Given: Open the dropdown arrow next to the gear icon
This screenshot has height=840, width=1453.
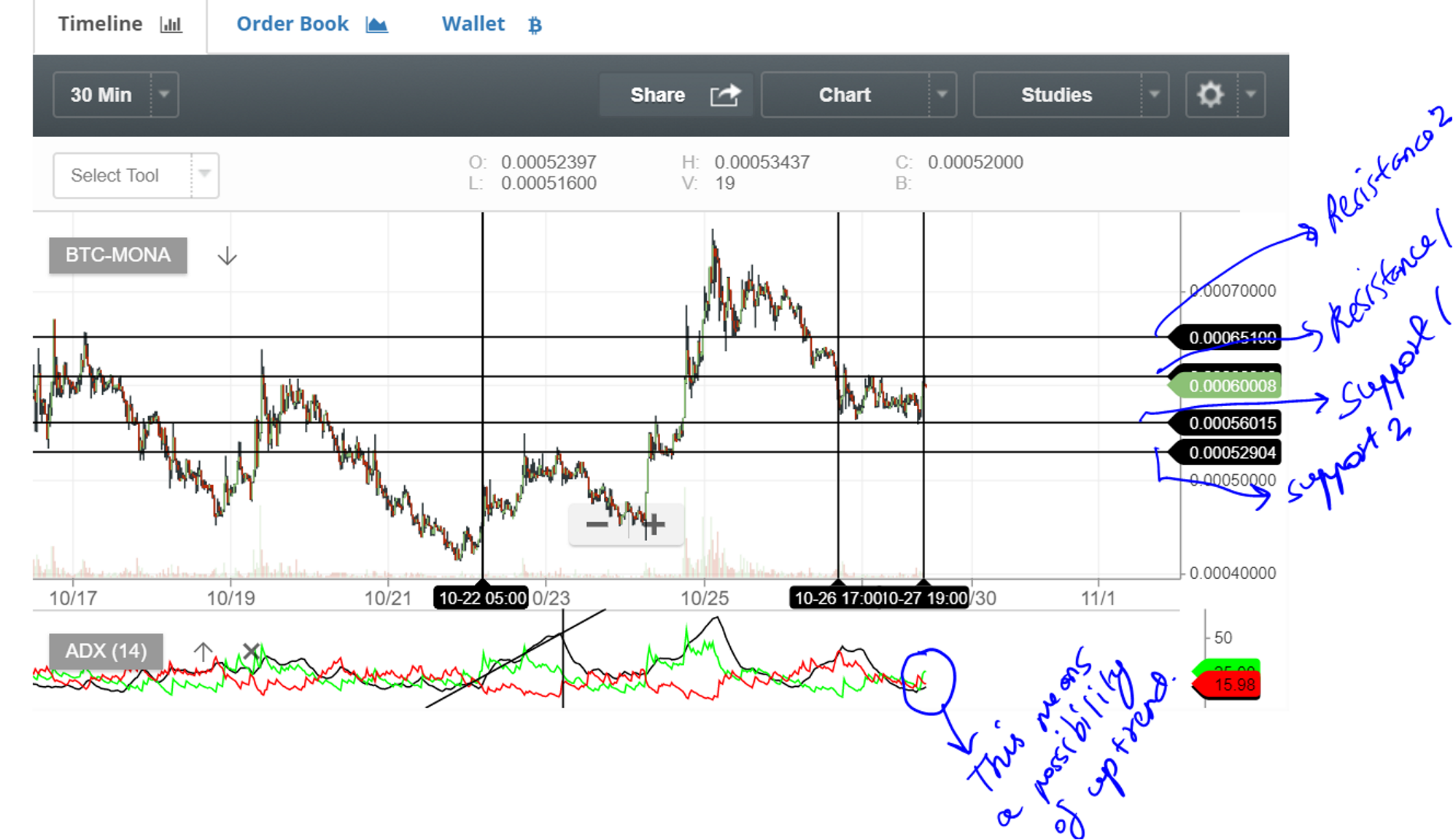Looking at the screenshot, I should [1251, 95].
